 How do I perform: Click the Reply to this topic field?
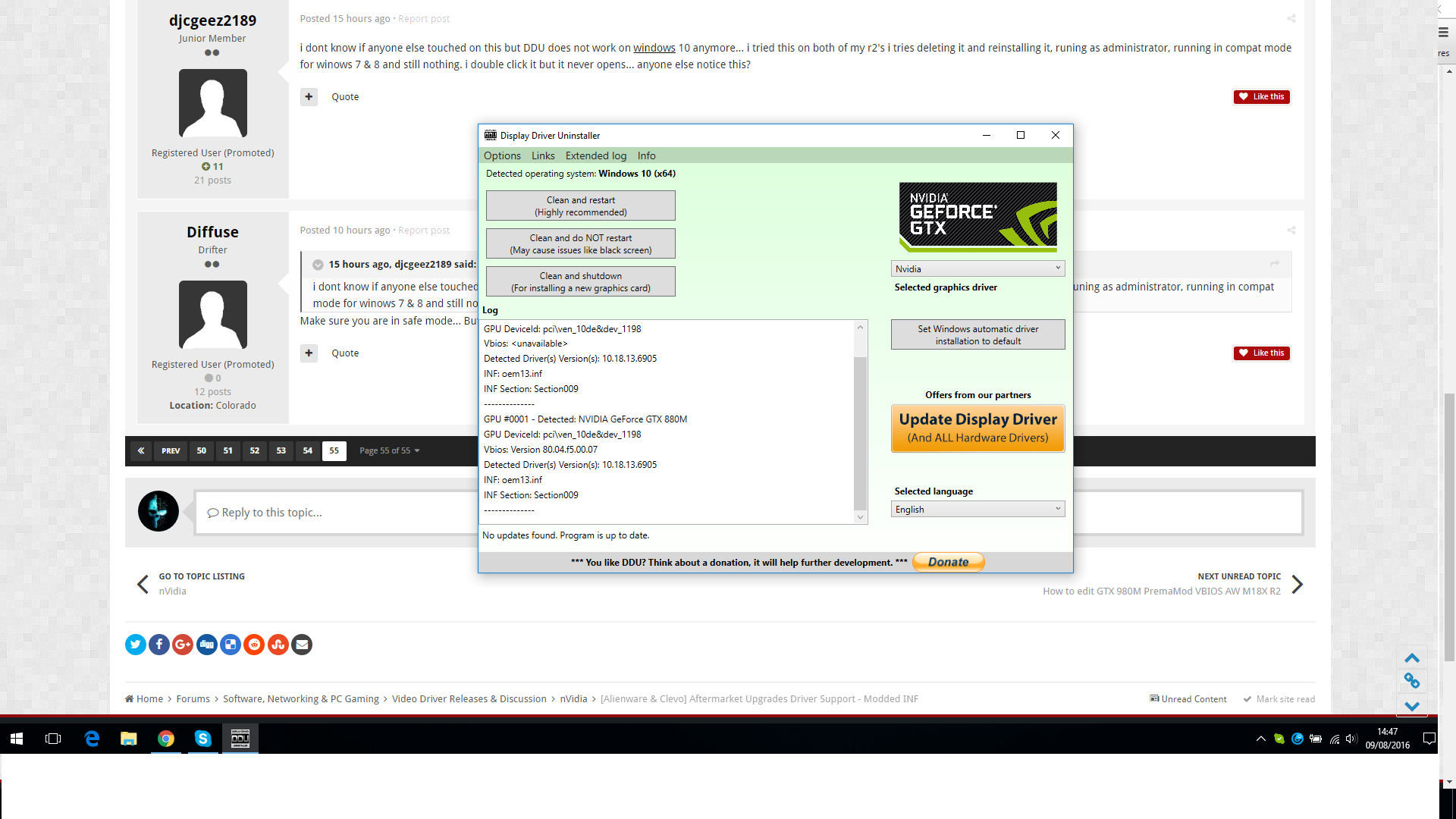point(334,513)
